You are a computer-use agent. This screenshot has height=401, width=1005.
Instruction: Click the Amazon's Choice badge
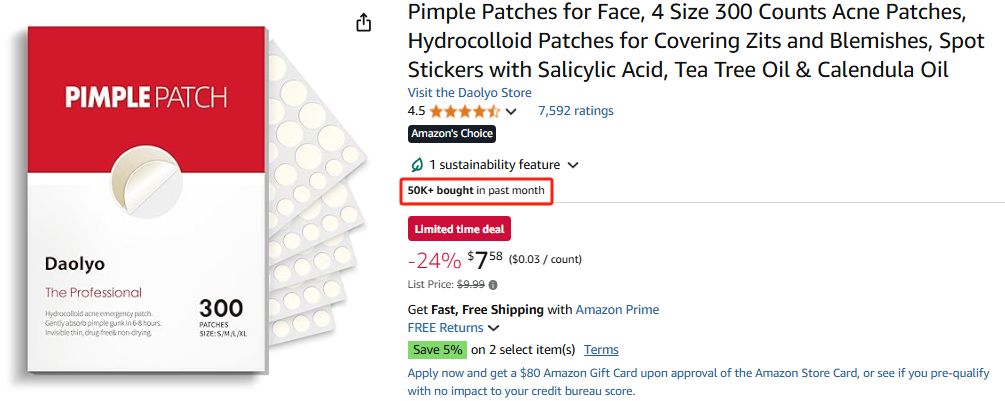(x=451, y=134)
